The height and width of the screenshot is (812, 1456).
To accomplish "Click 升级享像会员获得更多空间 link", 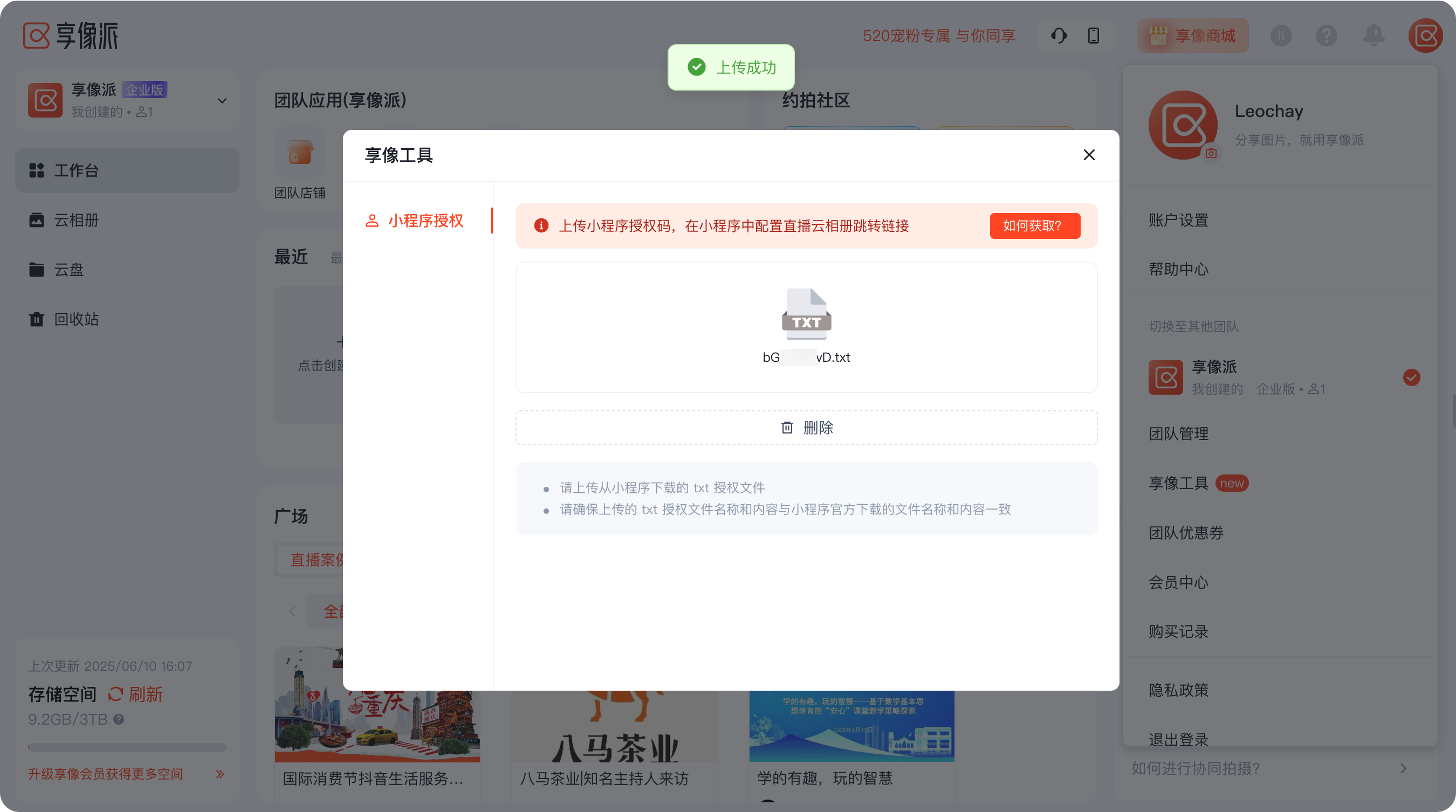I will tap(106, 774).
